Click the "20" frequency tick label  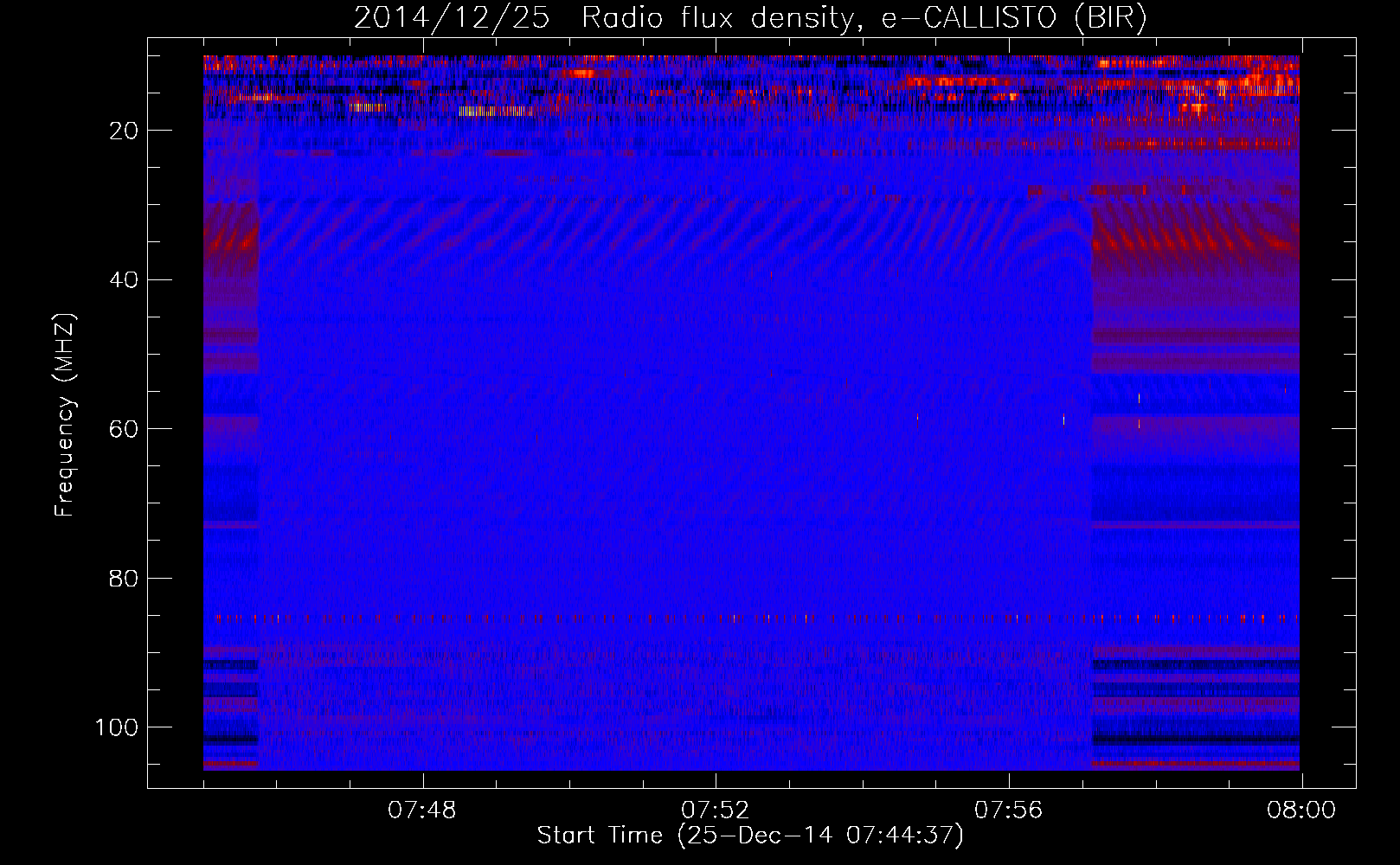point(124,131)
